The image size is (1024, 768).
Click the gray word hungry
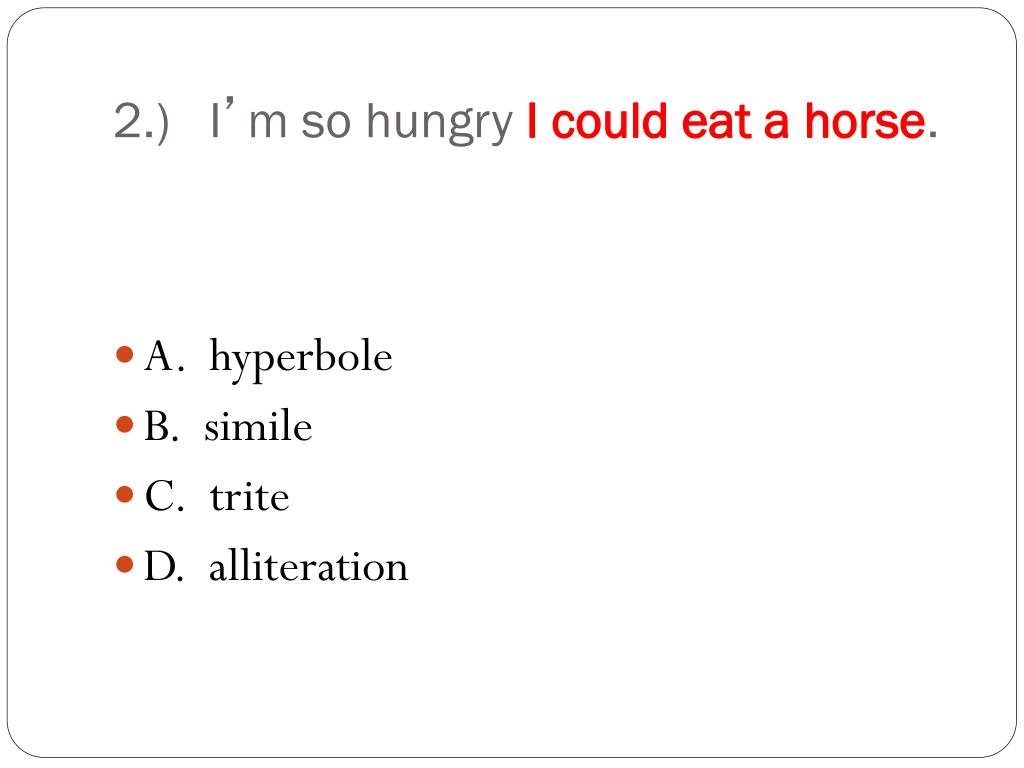pyautogui.click(x=440, y=124)
